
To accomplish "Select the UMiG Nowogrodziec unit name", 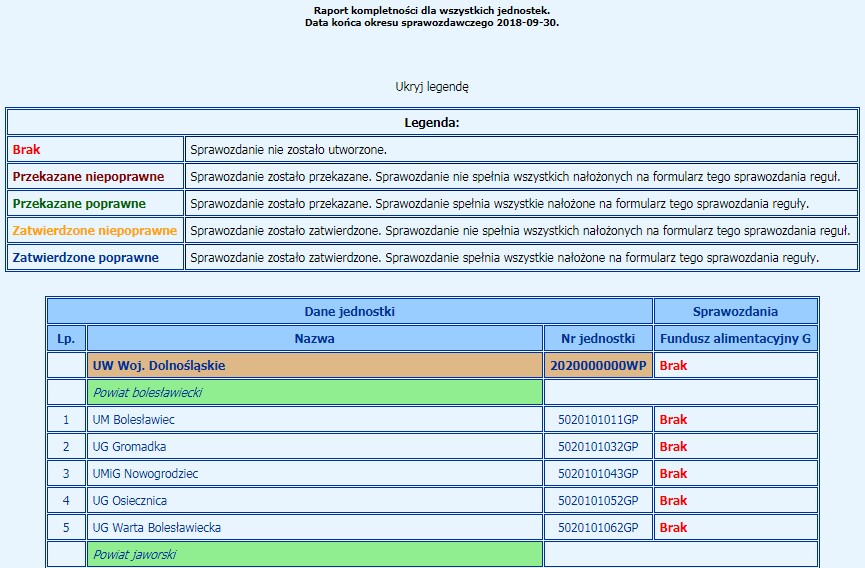I will (x=145, y=474).
